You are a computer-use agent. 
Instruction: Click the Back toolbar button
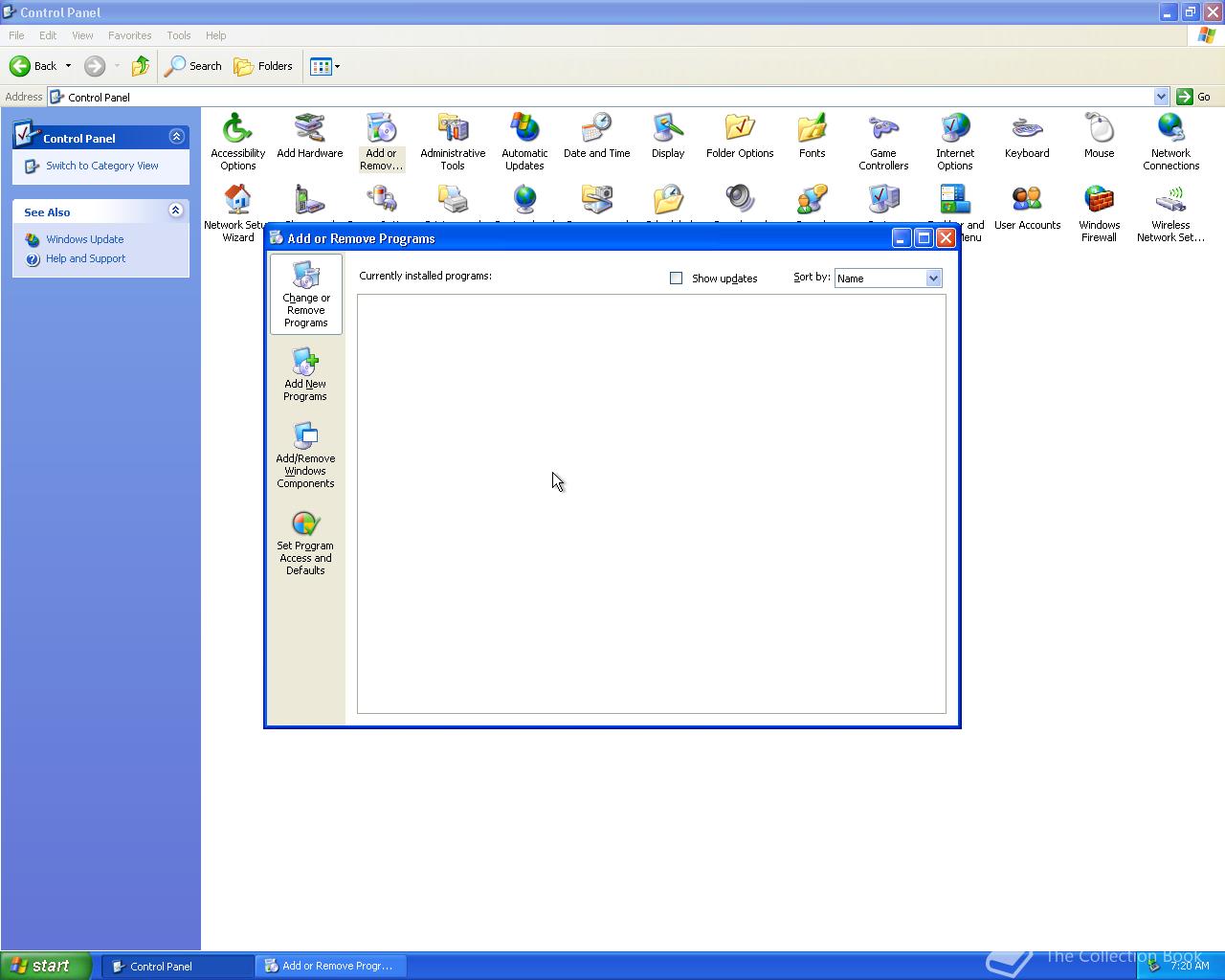[x=34, y=66]
